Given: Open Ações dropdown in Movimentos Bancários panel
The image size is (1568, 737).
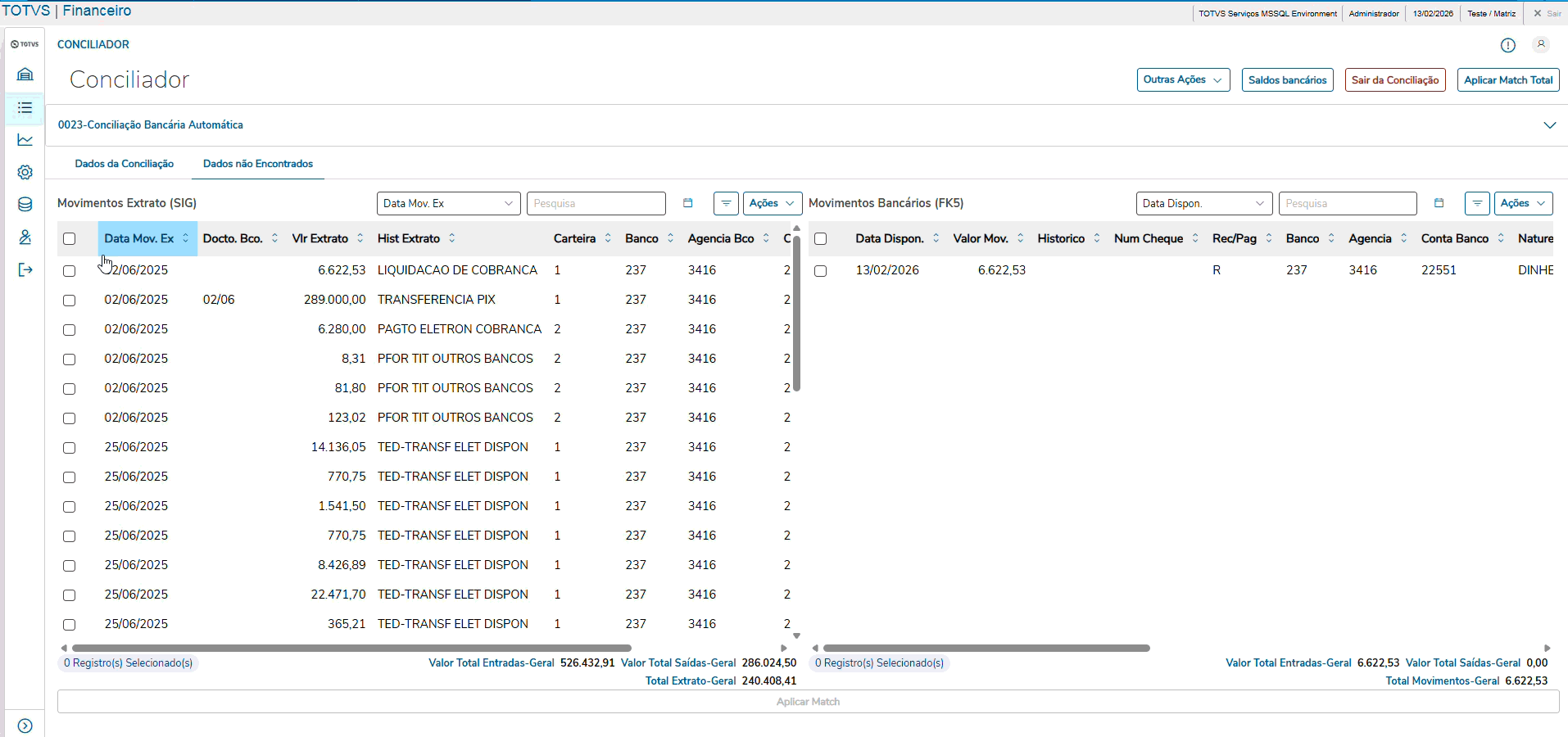Looking at the screenshot, I should [1523, 203].
